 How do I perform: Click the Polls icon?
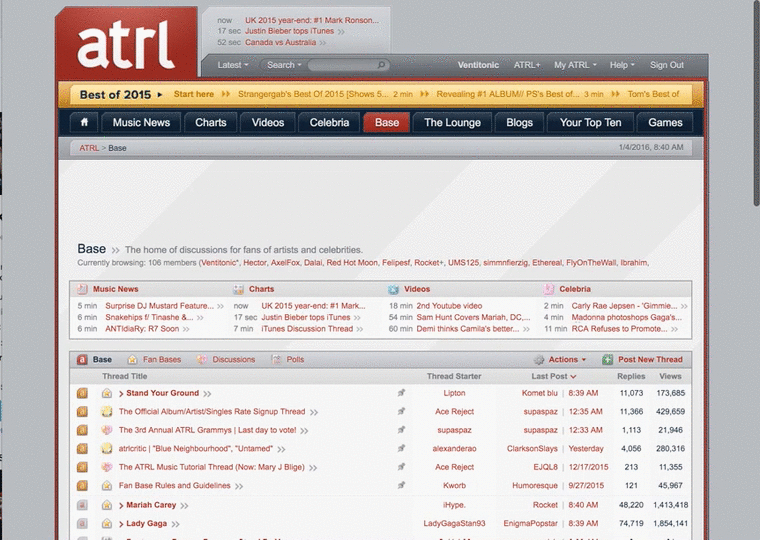point(276,360)
